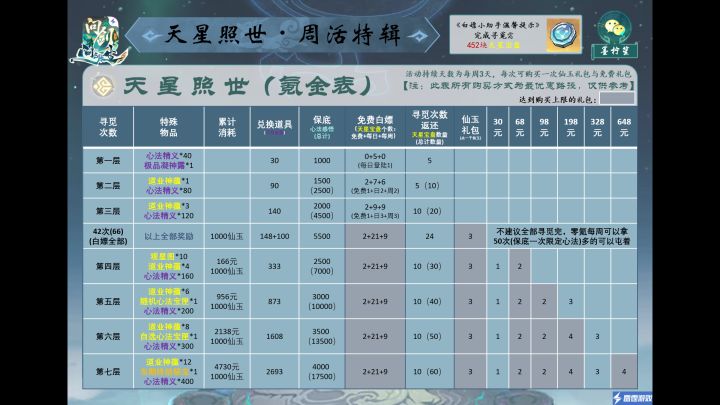Click the 天星照世（氪金表）heading
720x405 pixels.
pyautogui.click(x=248, y=86)
